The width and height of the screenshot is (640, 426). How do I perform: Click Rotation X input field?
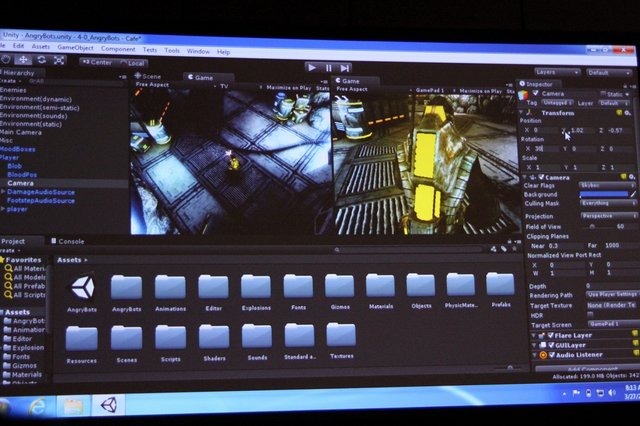[x=546, y=149]
